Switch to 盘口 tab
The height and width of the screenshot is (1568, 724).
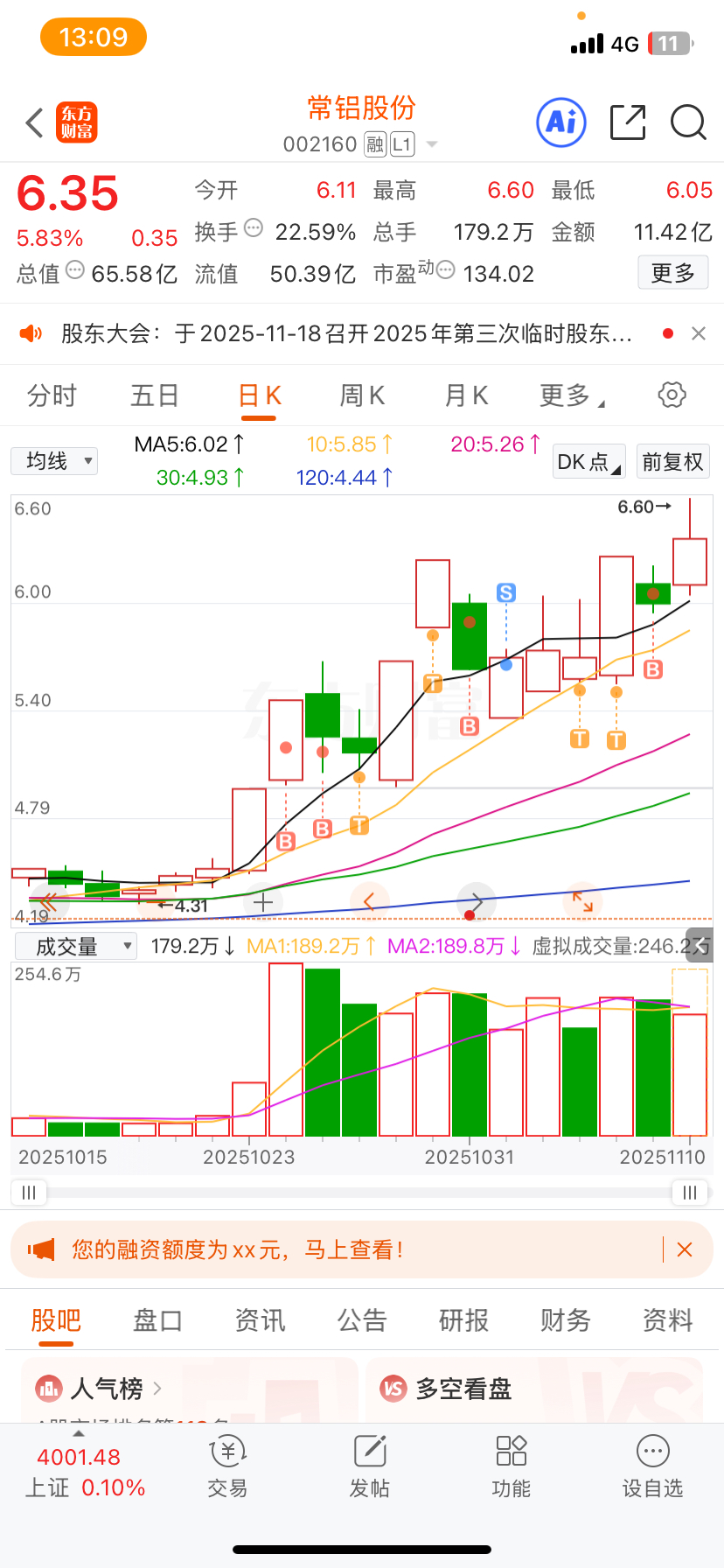(157, 1320)
